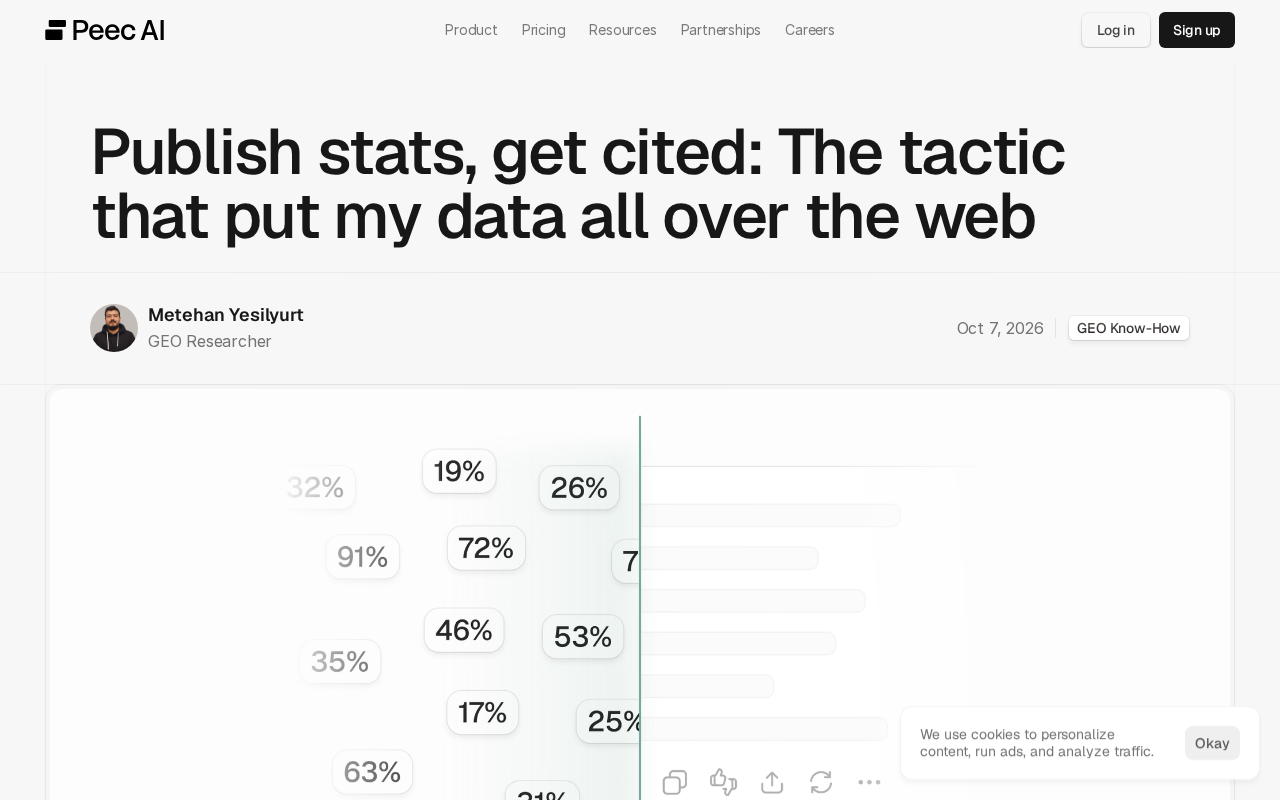1280x800 pixels.
Task: Click the copy icon in illustration
Action: (x=675, y=782)
